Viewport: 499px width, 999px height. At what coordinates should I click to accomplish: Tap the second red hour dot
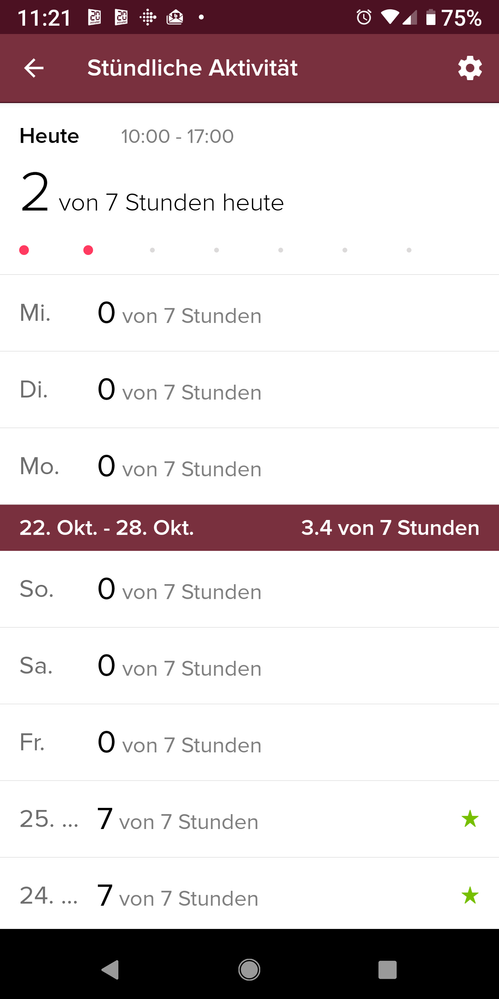(x=89, y=250)
